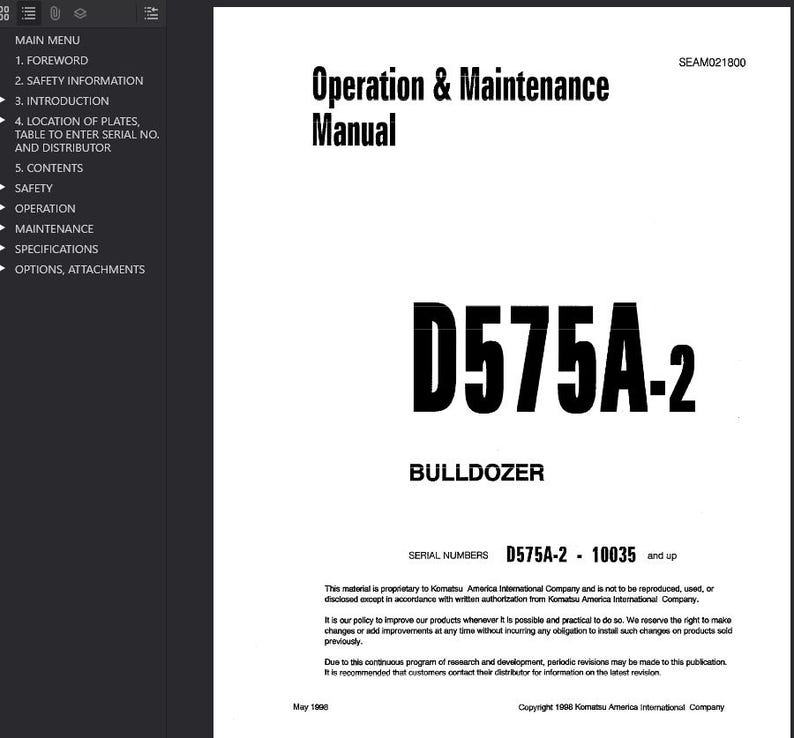The image size is (794, 738).
Task: Expand the MAINTENANCE outline section
Action: (x=3, y=228)
